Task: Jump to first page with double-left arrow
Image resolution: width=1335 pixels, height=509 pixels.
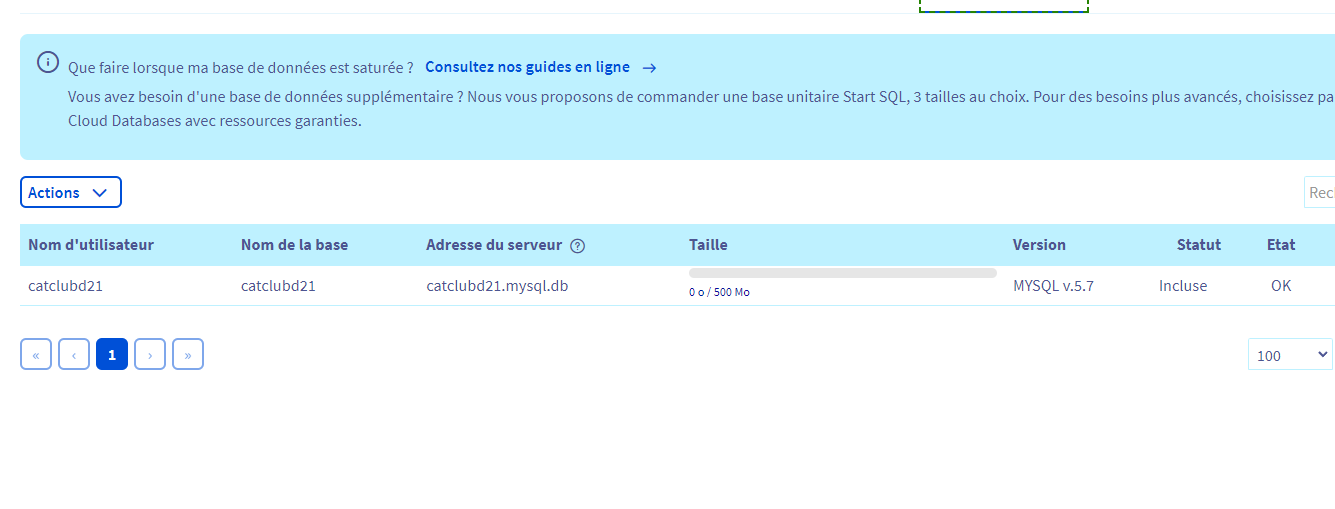Action: click(x=35, y=355)
